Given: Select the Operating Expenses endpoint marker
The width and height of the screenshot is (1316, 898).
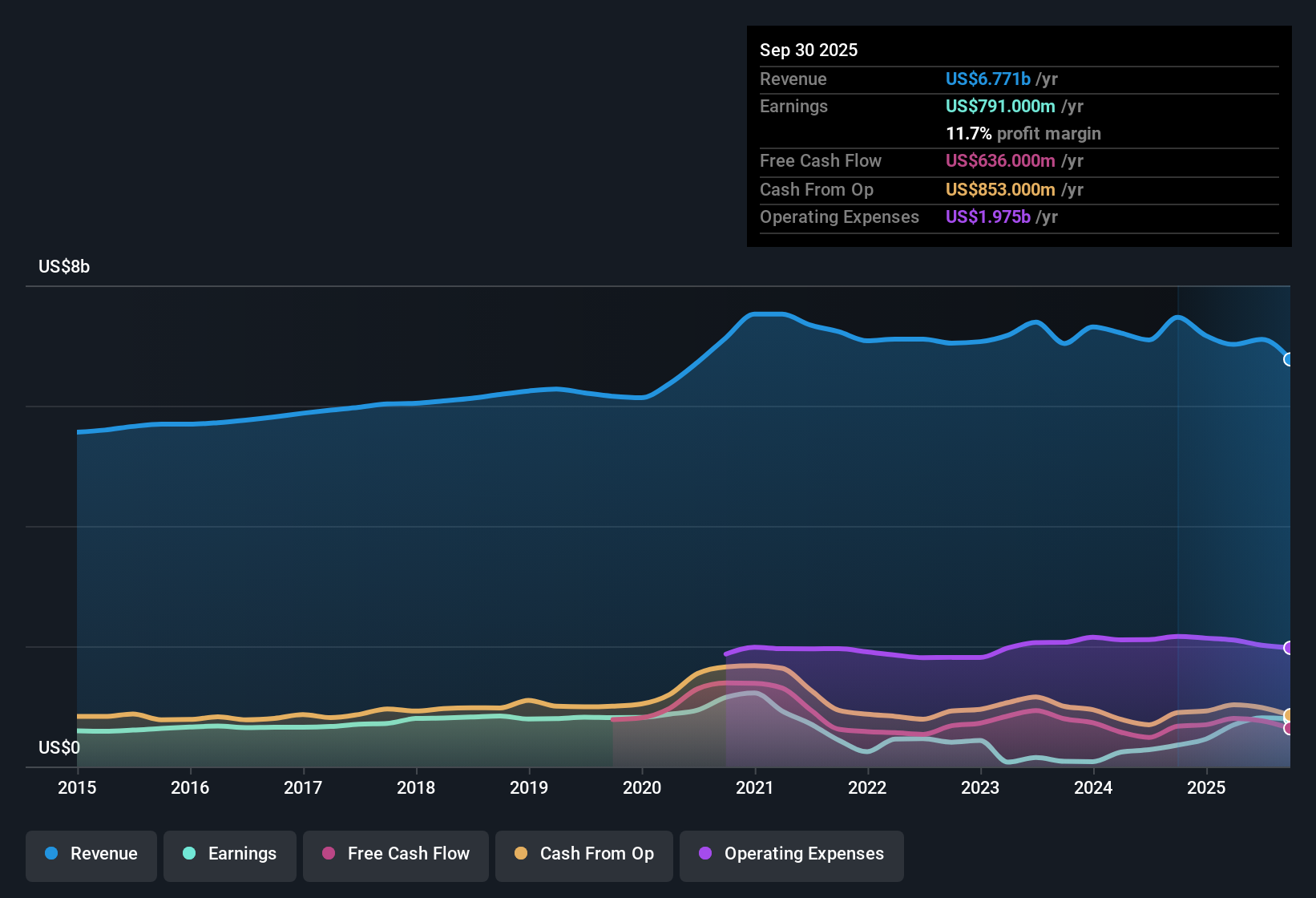Looking at the screenshot, I should [1289, 646].
